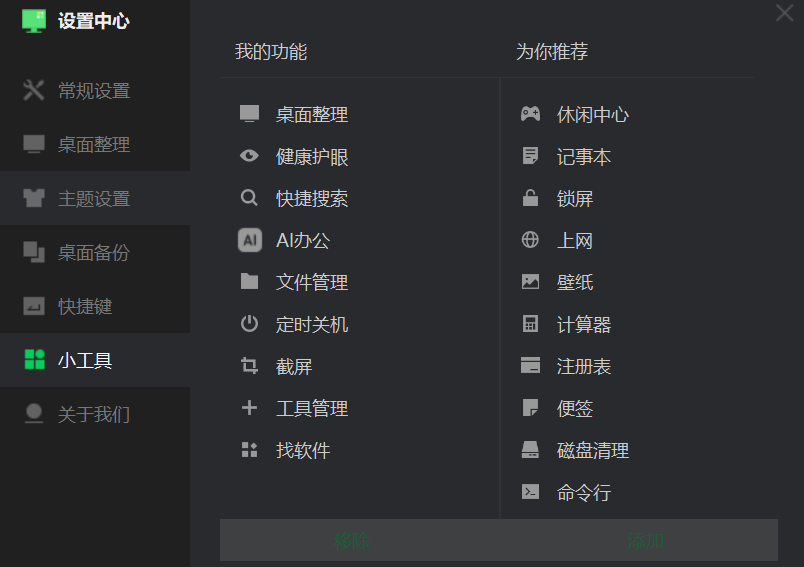Select the 快捷搜索 magnifier icon
The width and height of the screenshot is (804, 567).
pos(249,198)
